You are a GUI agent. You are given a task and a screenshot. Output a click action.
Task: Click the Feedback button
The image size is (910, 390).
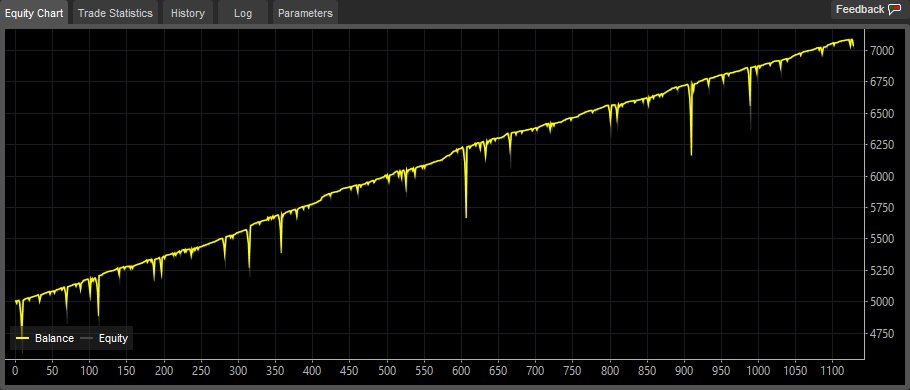click(x=869, y=9)
